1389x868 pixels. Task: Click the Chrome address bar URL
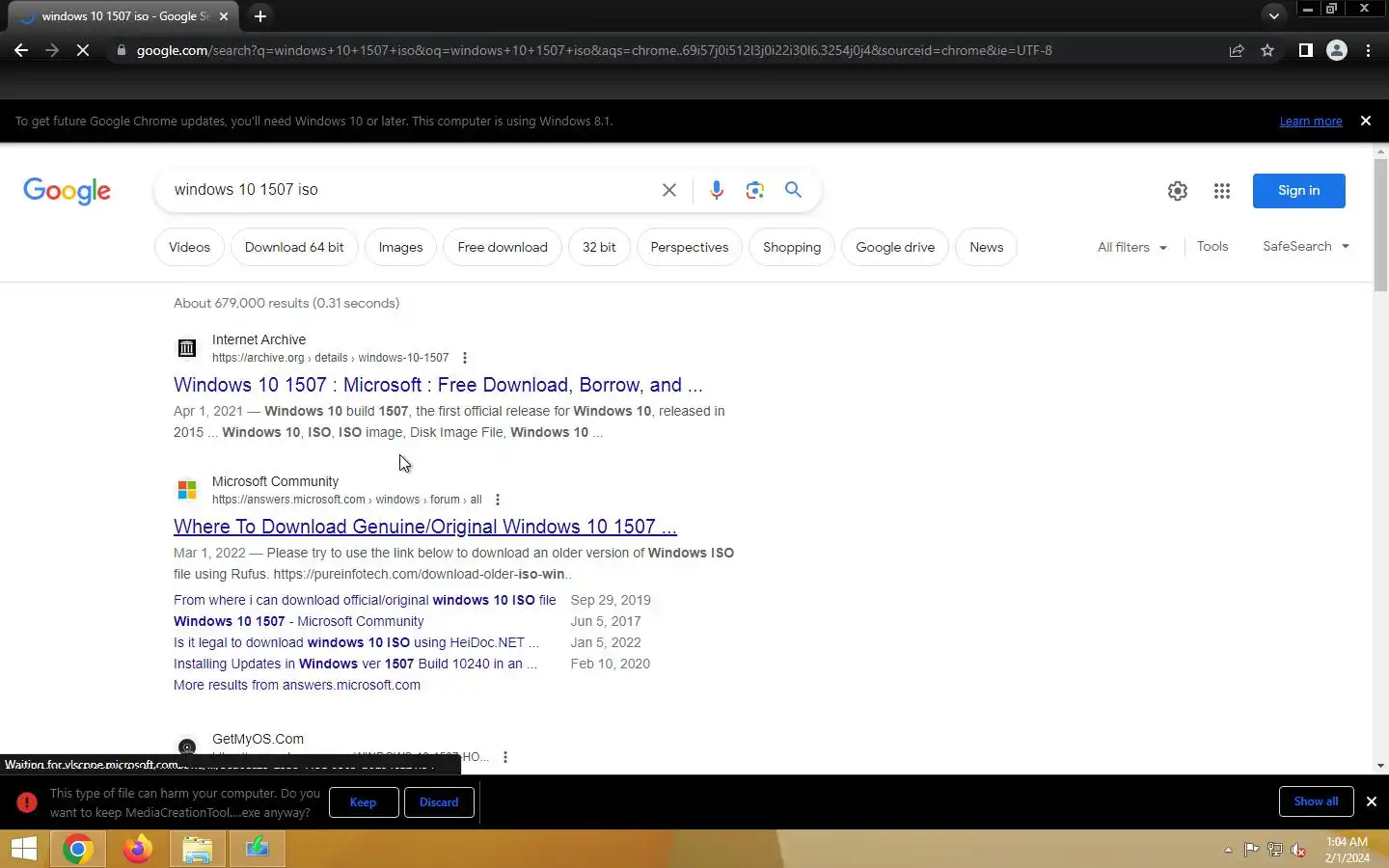pos(594,50)
